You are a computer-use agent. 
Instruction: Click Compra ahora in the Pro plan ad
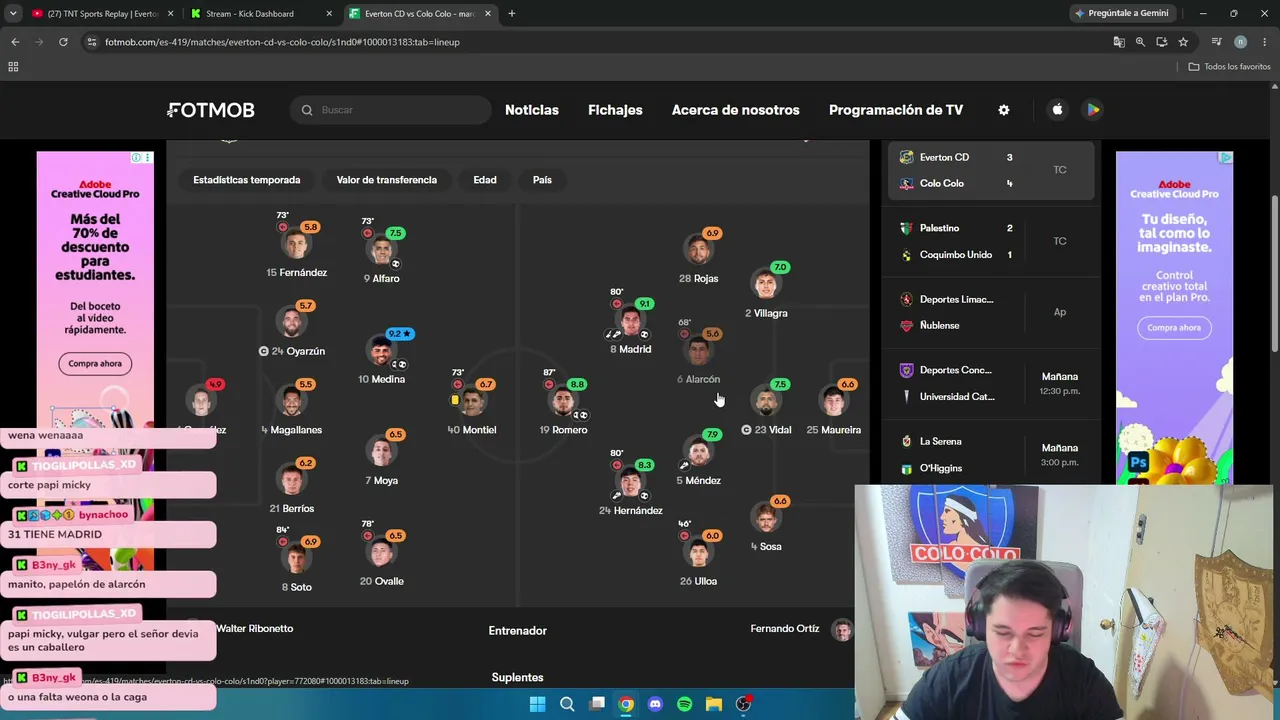click(x=1174, y=328)
